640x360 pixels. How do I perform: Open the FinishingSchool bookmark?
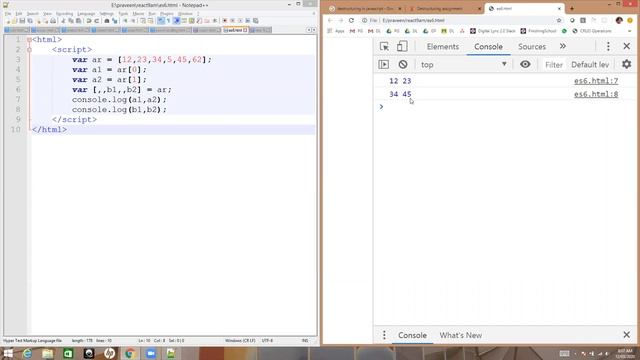(538, 31)
